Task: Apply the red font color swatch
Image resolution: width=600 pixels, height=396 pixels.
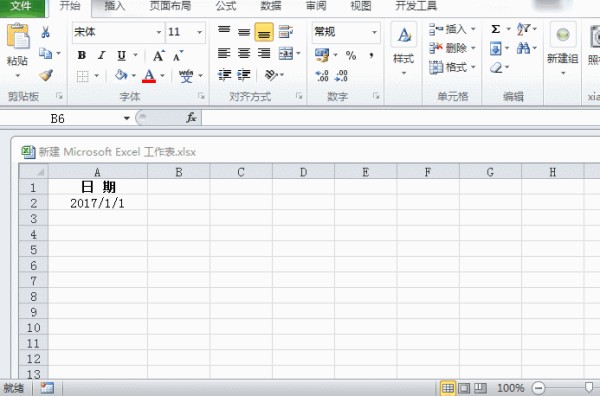Action: click(x=149, y=75)
